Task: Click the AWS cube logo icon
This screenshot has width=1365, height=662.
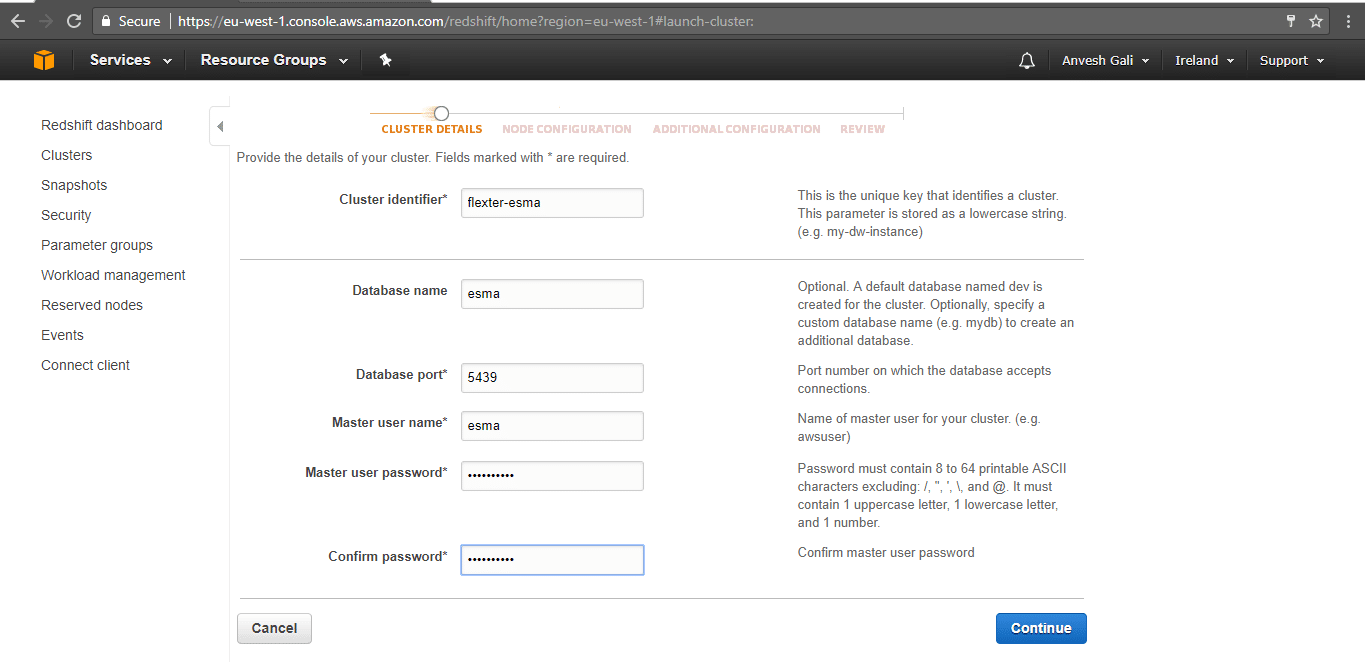Action: tap(43, 61)
